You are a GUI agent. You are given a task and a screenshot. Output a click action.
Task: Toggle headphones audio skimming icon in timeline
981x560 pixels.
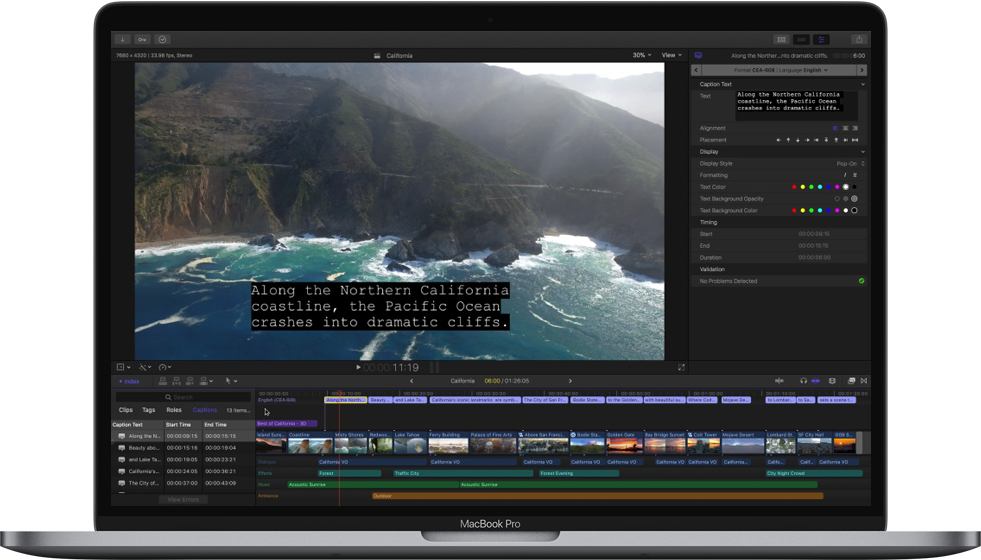(803, 381)
